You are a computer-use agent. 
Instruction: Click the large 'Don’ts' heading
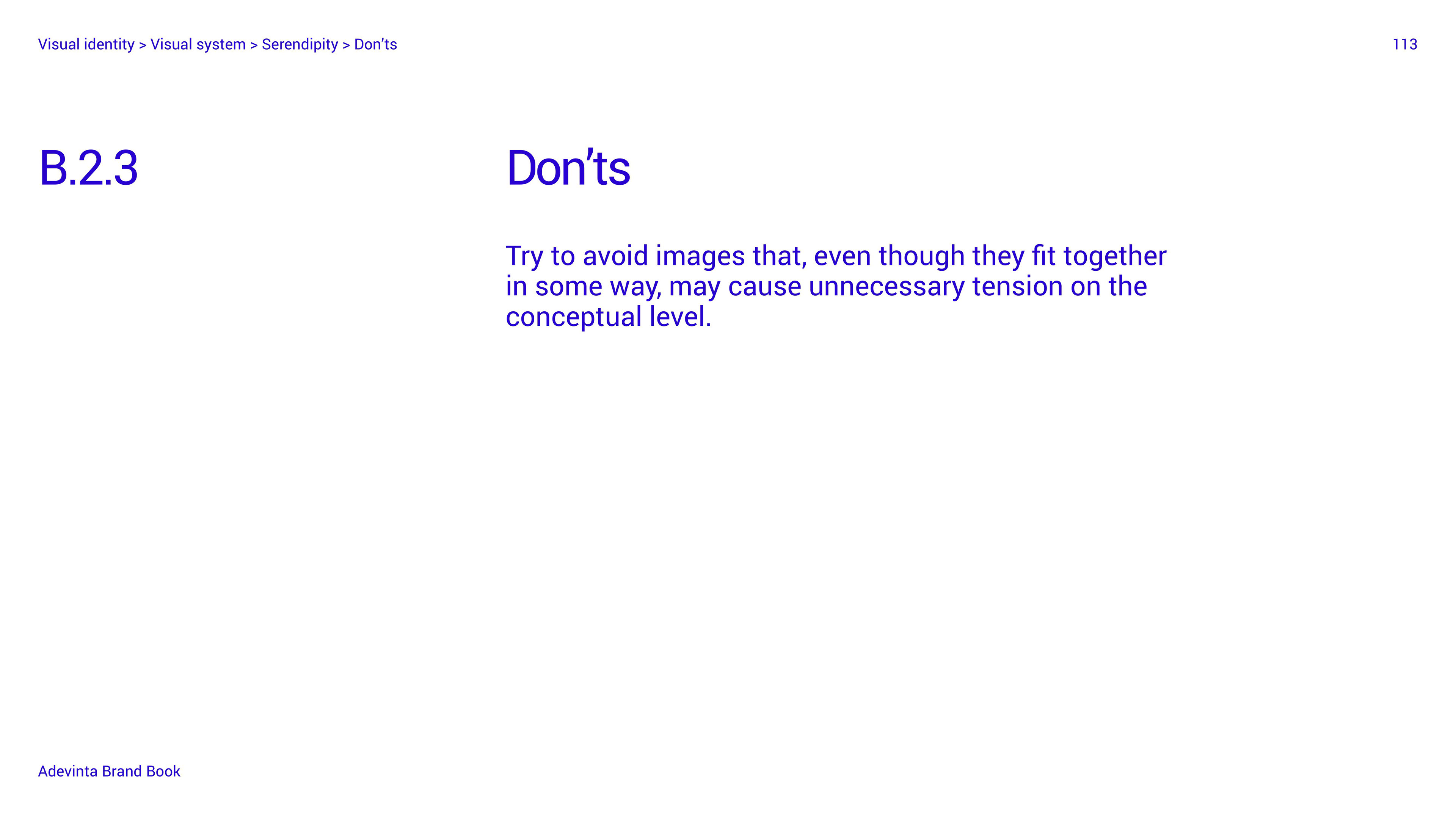pos(568,168)
